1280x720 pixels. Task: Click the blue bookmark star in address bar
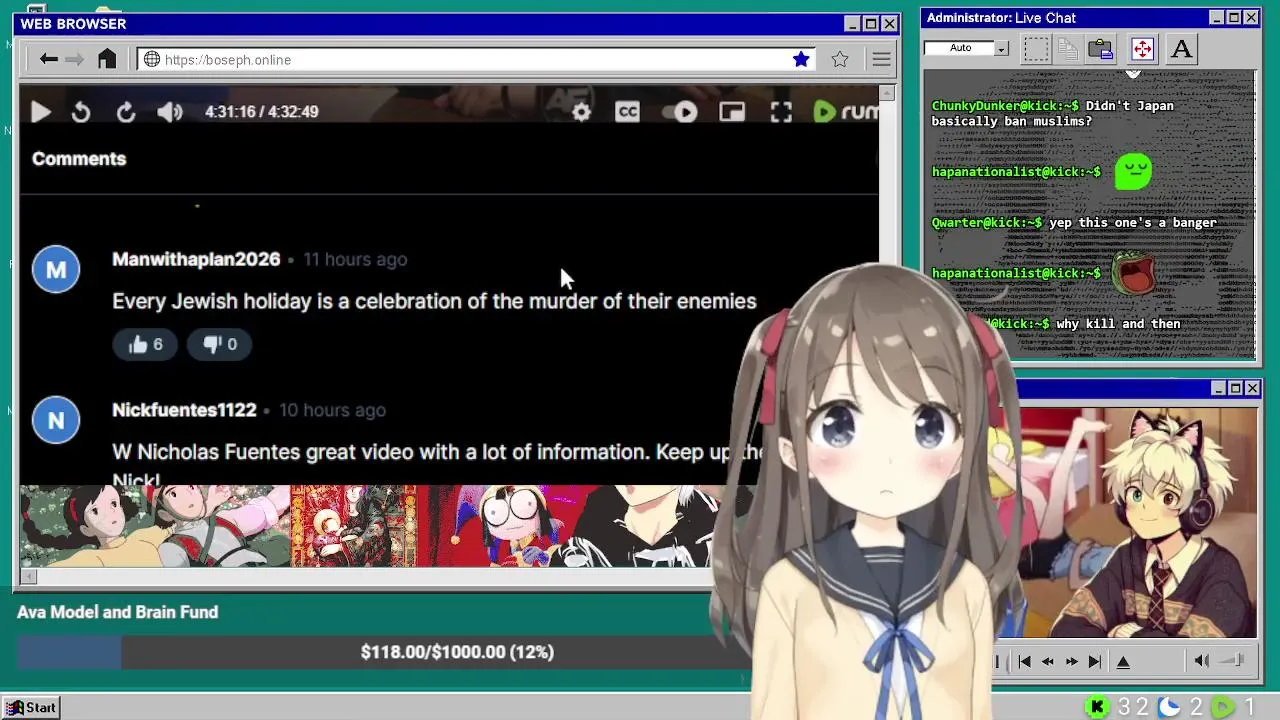pyautogui.click(x=801, y=59)
